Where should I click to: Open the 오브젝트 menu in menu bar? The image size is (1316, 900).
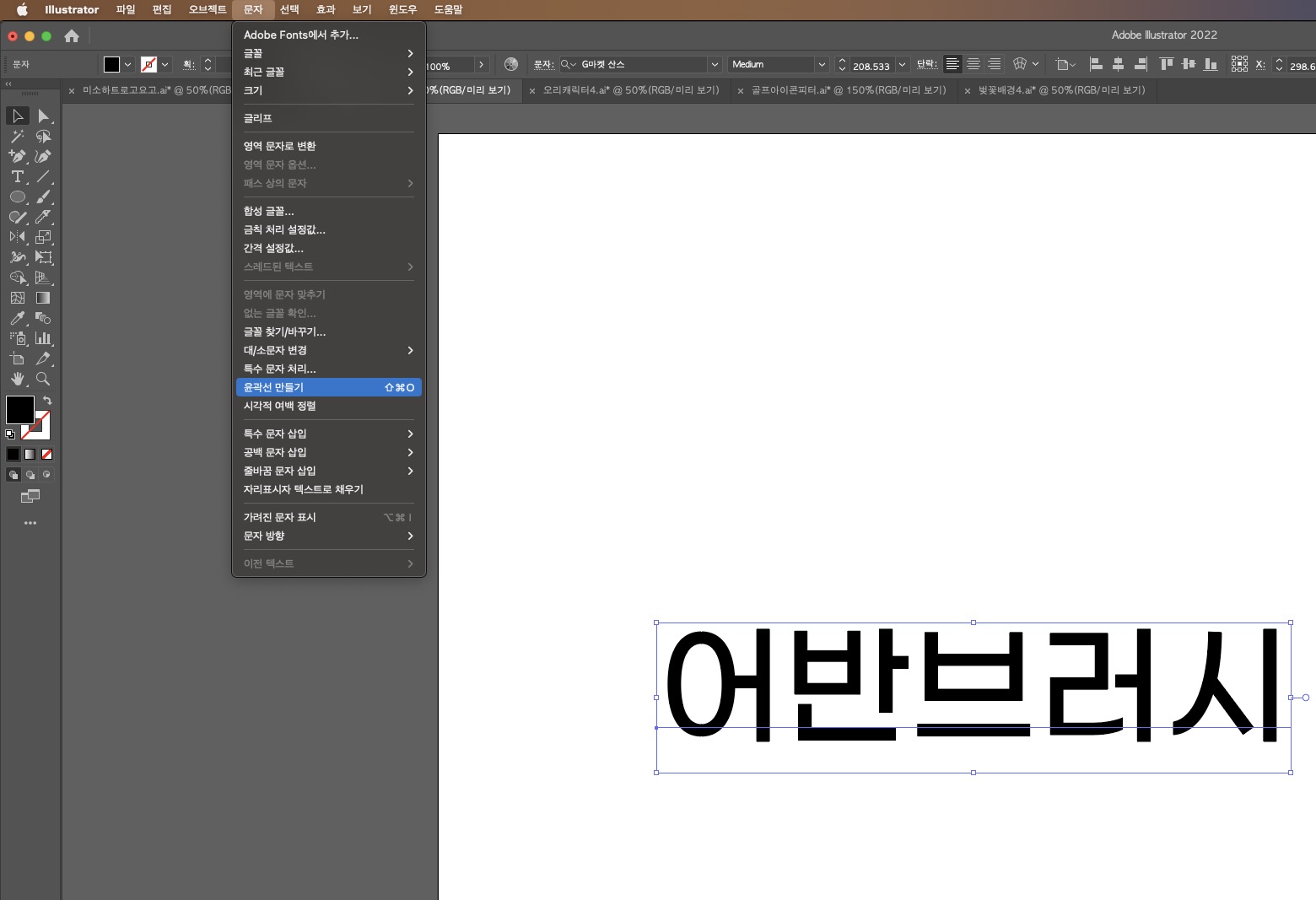[208, 9]
